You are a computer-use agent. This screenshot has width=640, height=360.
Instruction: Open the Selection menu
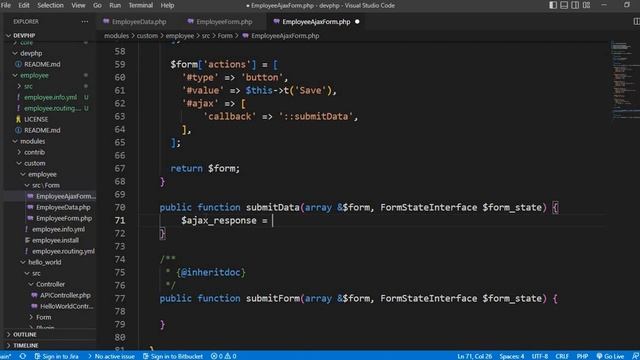click(x=50, y=5)
